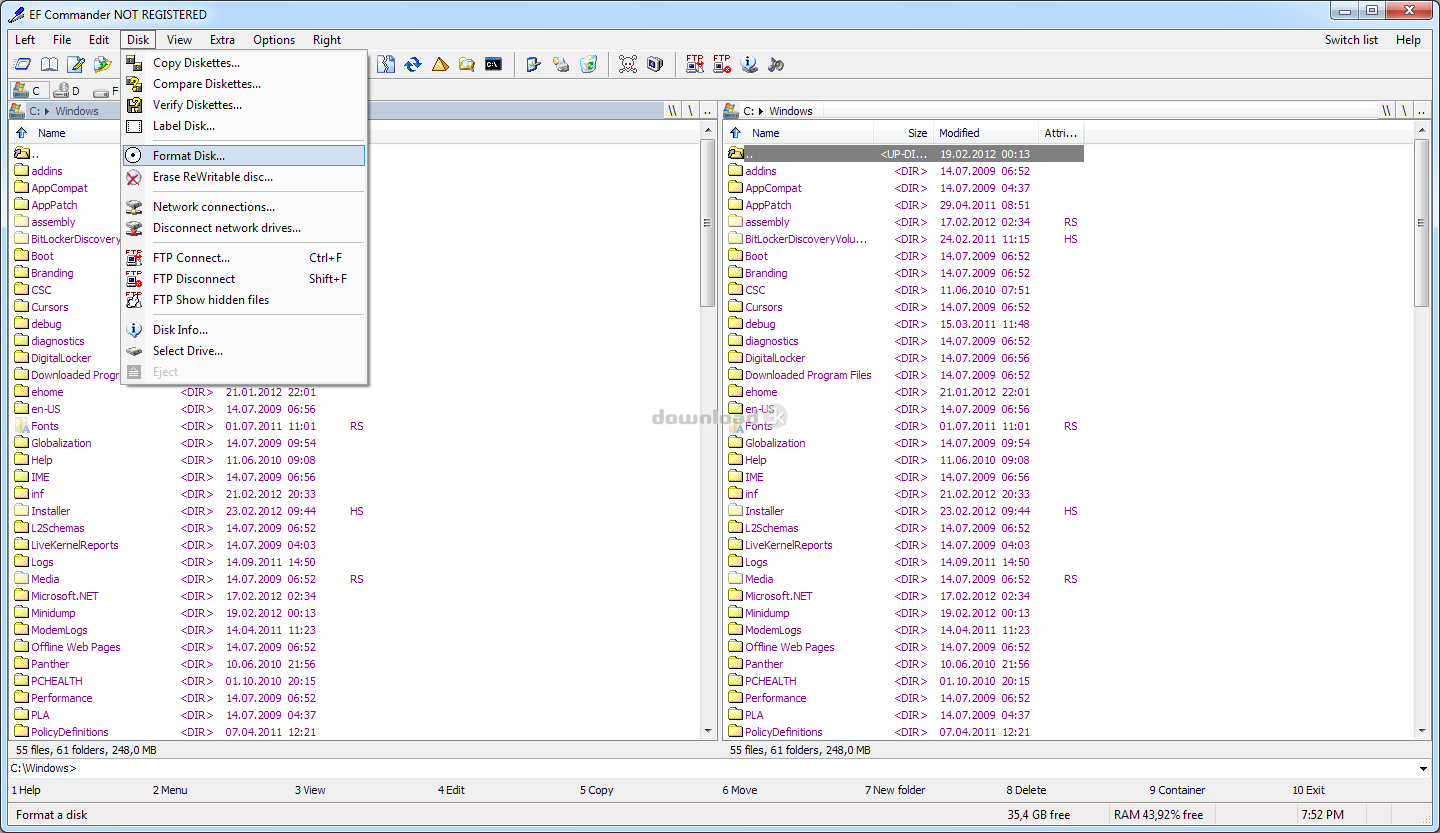Click the 9 Container function key button
1440x833 pixels.
[x=1177, y=790]
